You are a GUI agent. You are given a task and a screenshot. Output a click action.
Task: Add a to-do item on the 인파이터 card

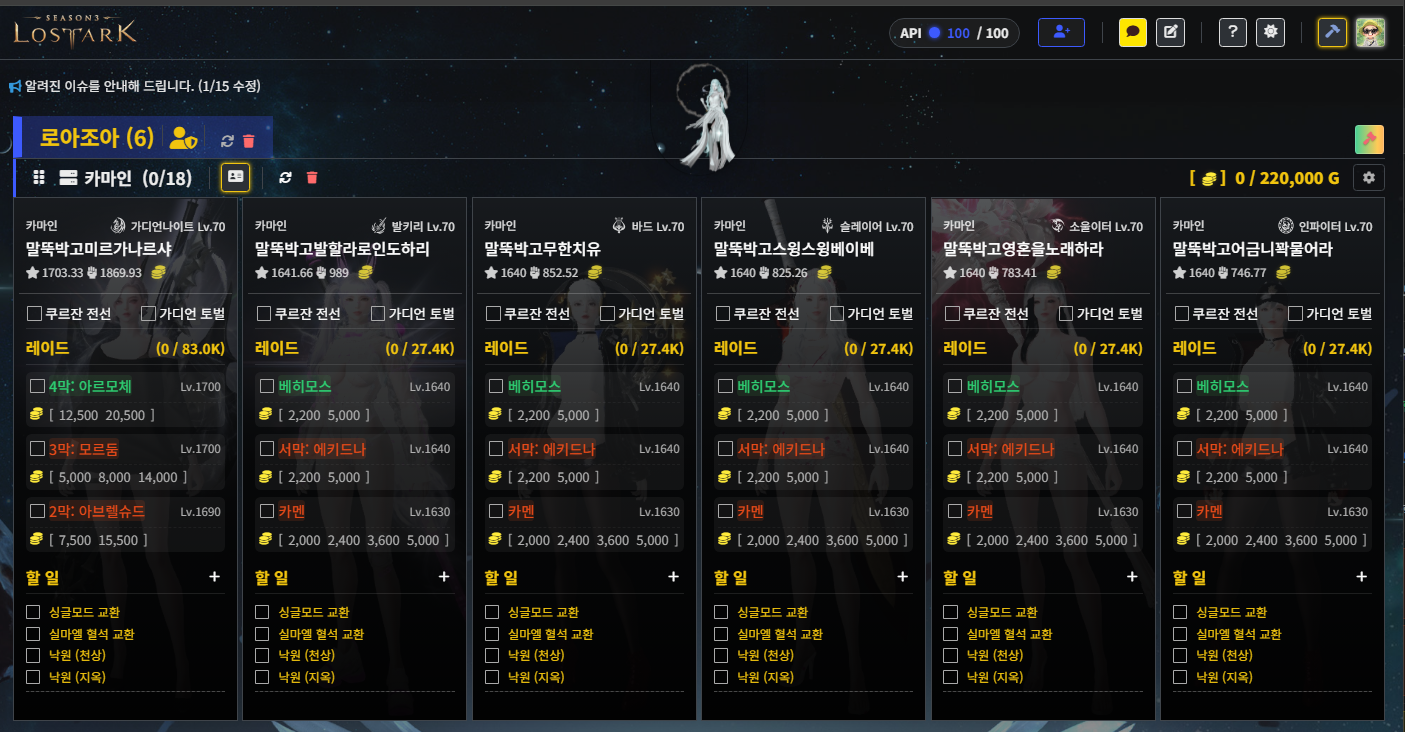[1361, 577]
